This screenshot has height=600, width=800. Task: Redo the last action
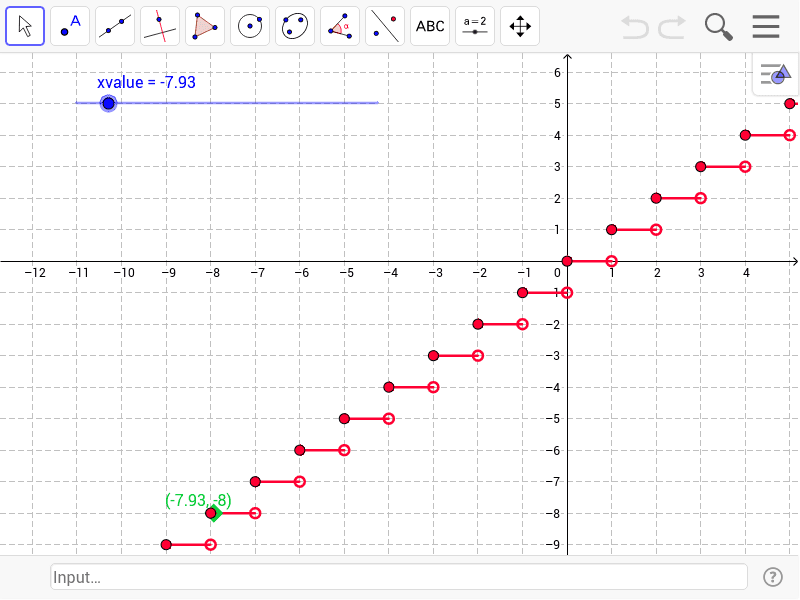tap(671, 27)
